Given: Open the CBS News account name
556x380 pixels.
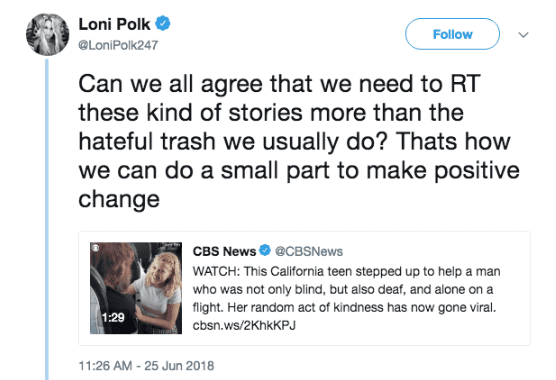Looking at the screenshot, I should [224, 251].
